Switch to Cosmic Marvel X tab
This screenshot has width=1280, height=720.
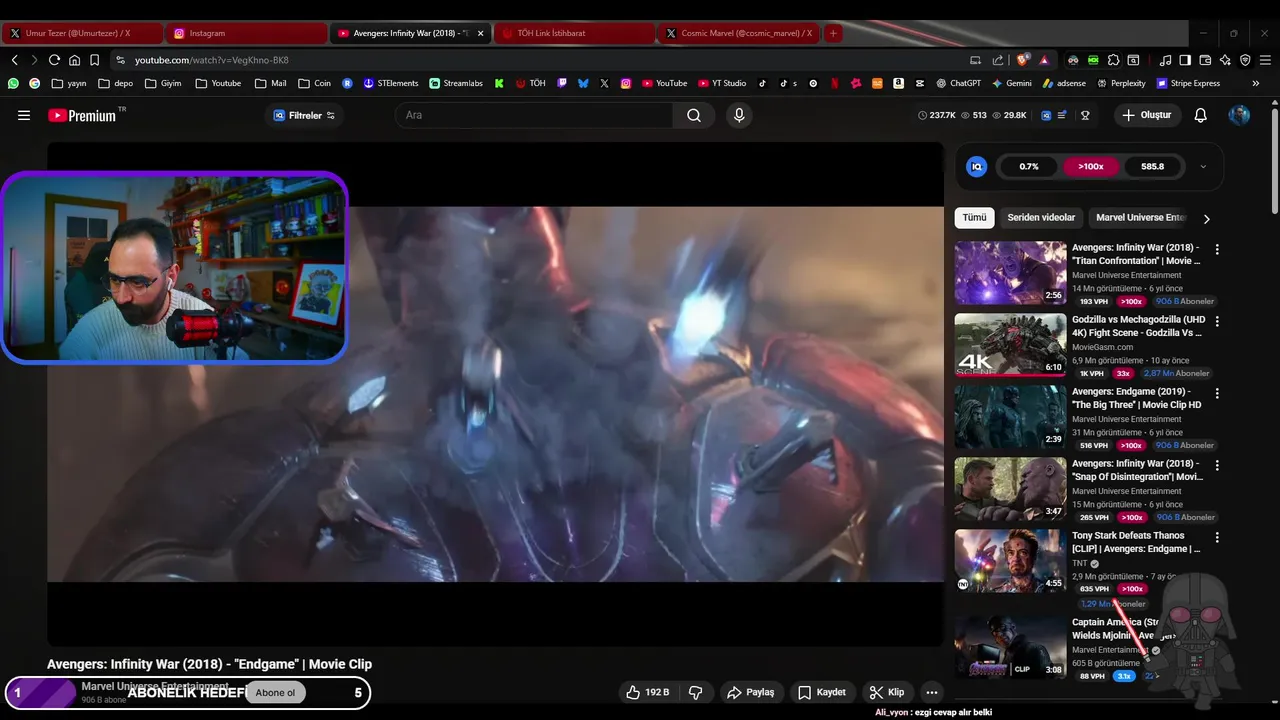tap(738, 33)
